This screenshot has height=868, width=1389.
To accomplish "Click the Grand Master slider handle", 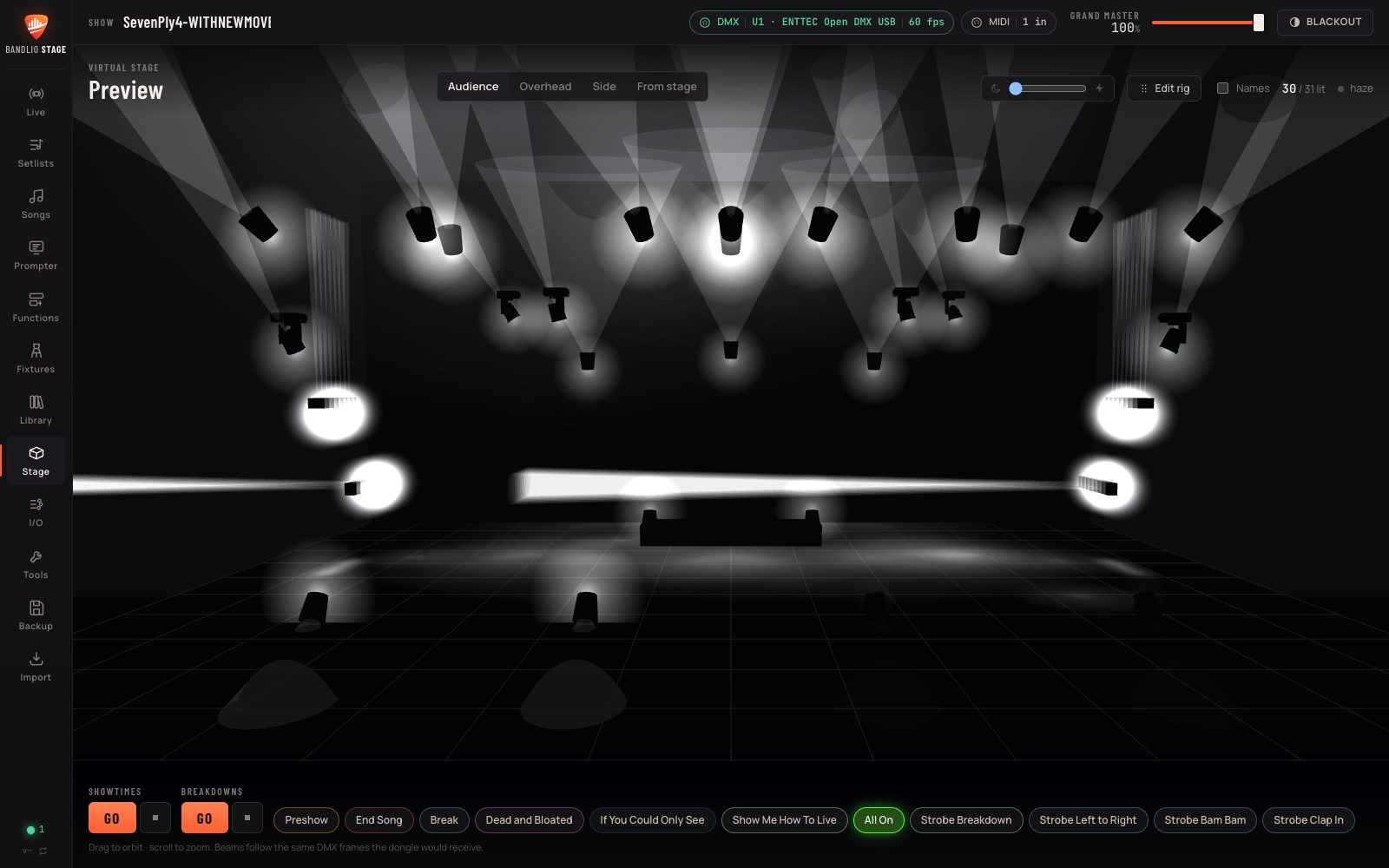I will (1259, 23).
